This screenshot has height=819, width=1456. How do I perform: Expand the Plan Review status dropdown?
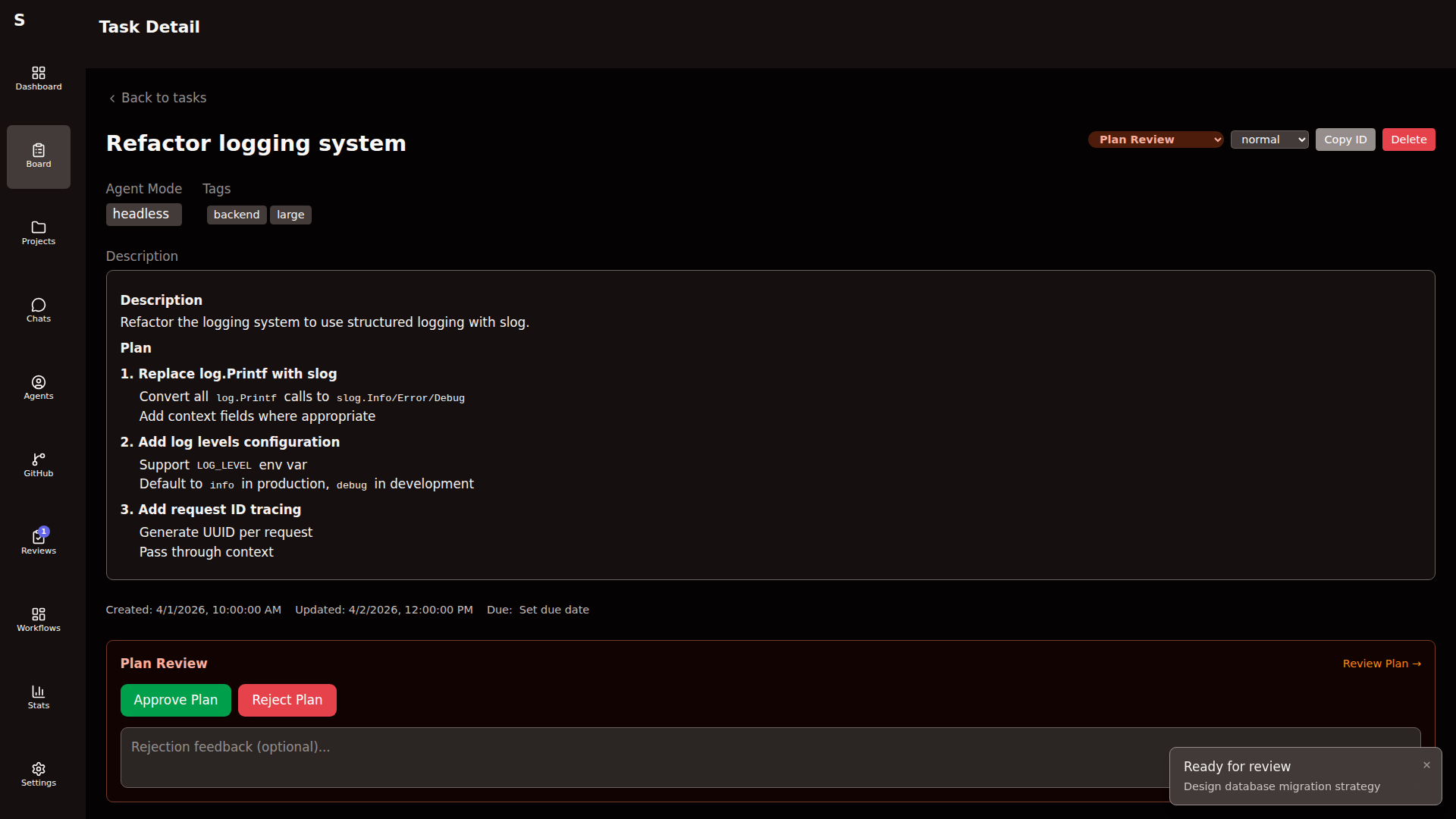[x=1155, y=140]
